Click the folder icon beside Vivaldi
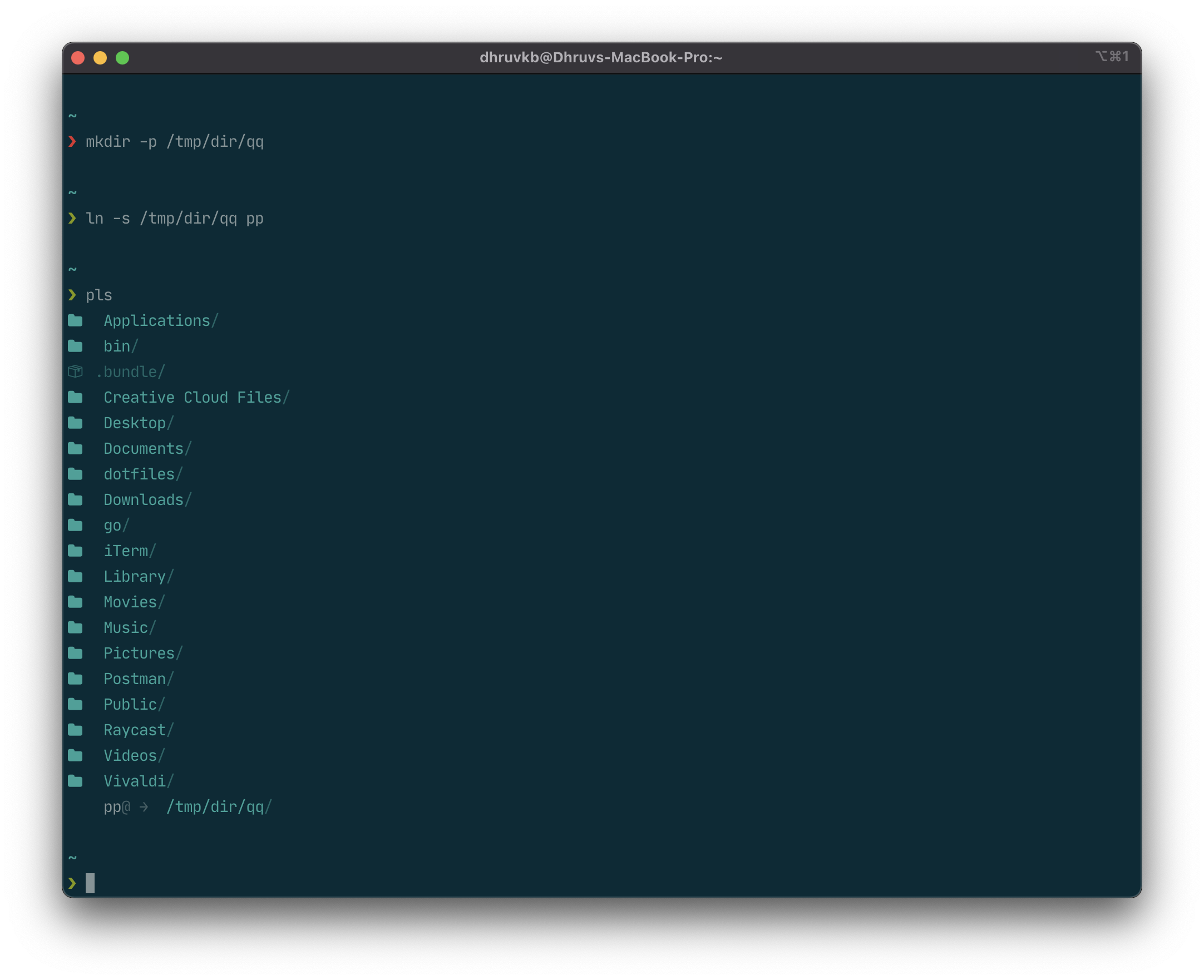 point(75,781)
